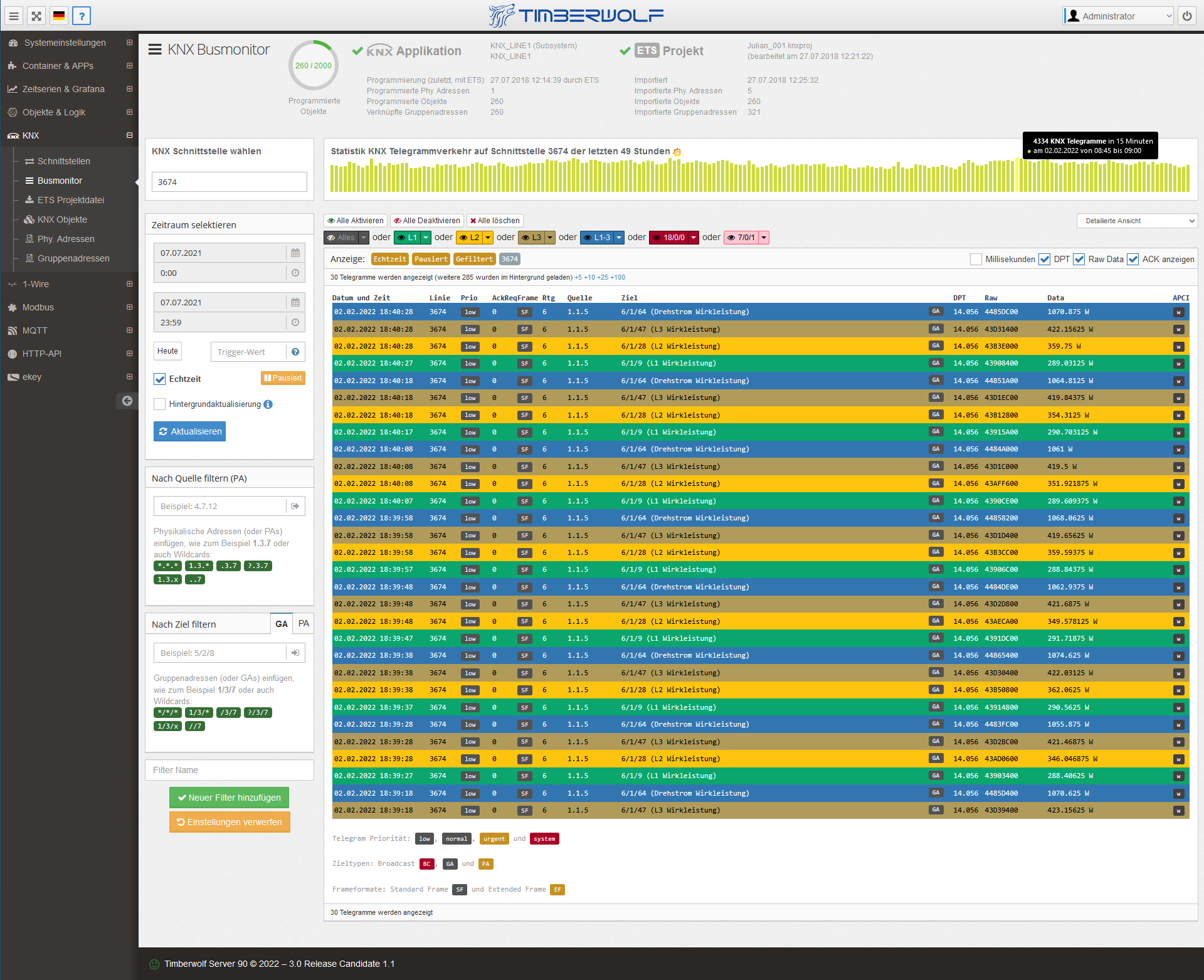This screenshot has height=980, width=1204.
Task: Click the Heute button
Action: 167,351
